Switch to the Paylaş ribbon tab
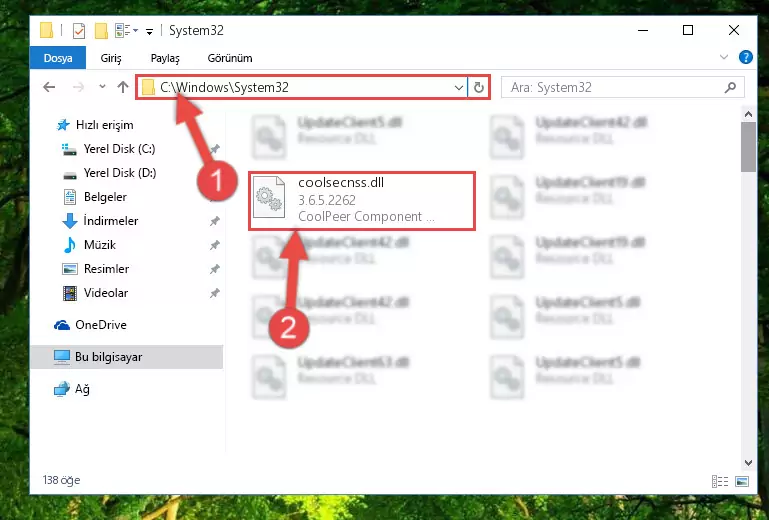The image size is (769, 520). point(165,58)
